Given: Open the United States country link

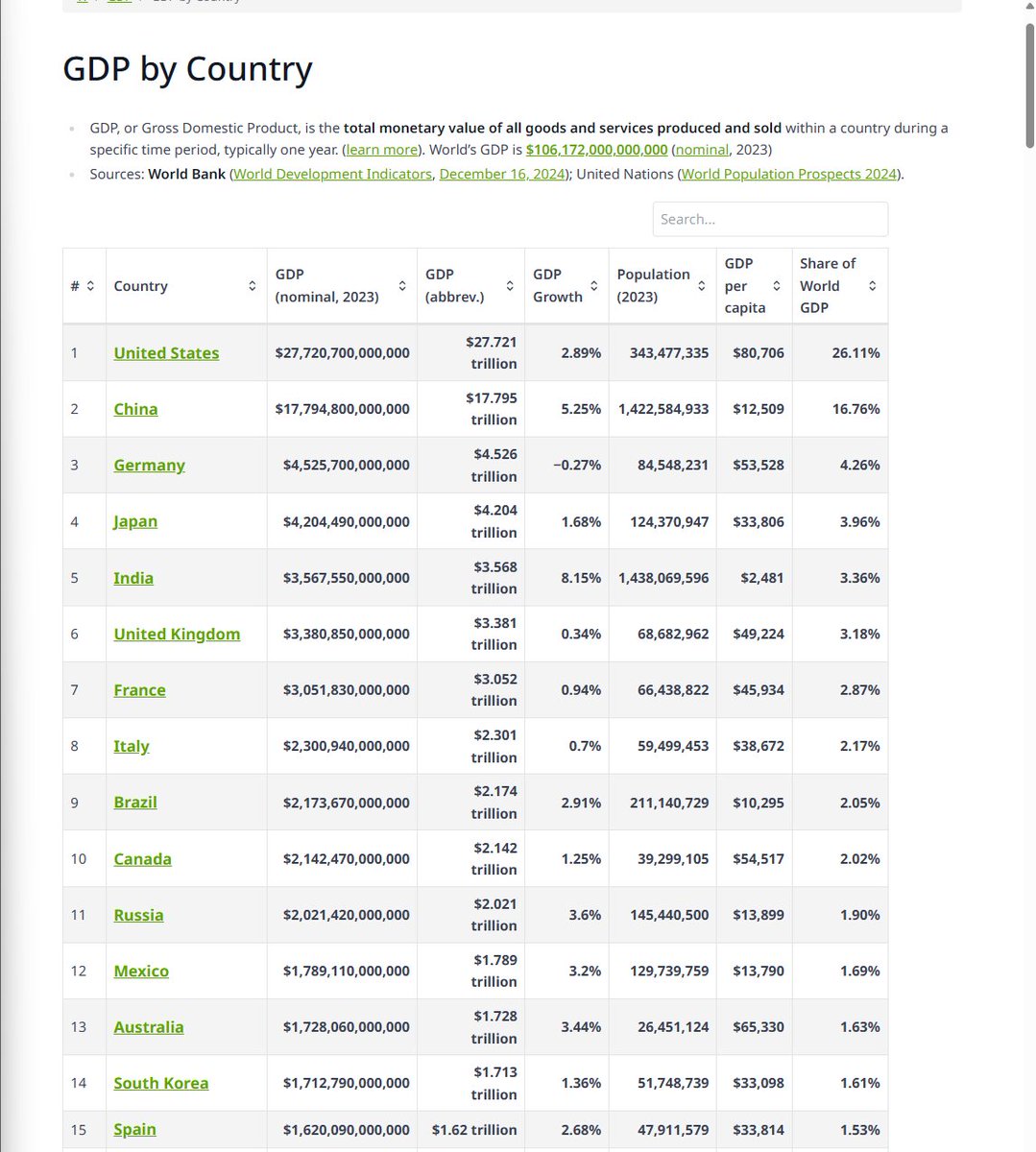Looking at the screenshot, I should click(x=166, y=353).
